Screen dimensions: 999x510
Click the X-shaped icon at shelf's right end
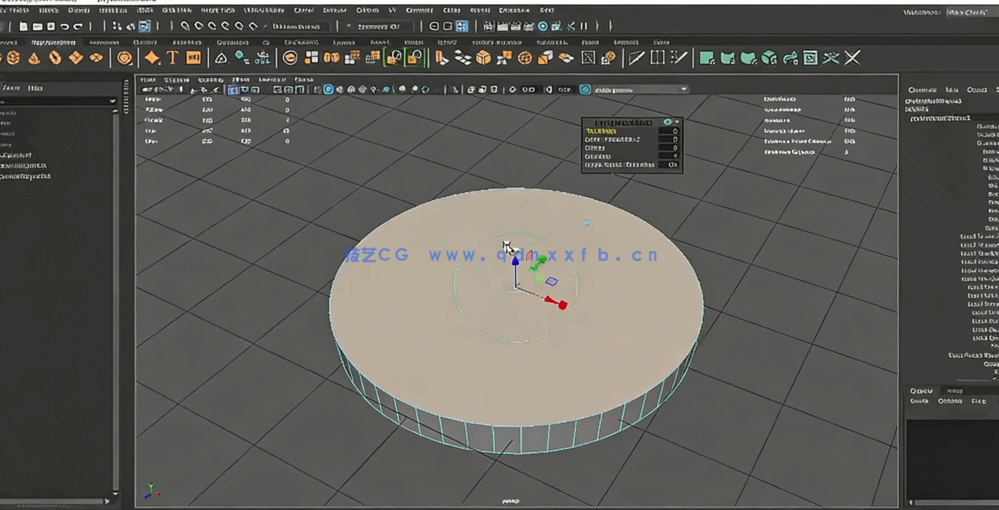click(x=852, y=58)
